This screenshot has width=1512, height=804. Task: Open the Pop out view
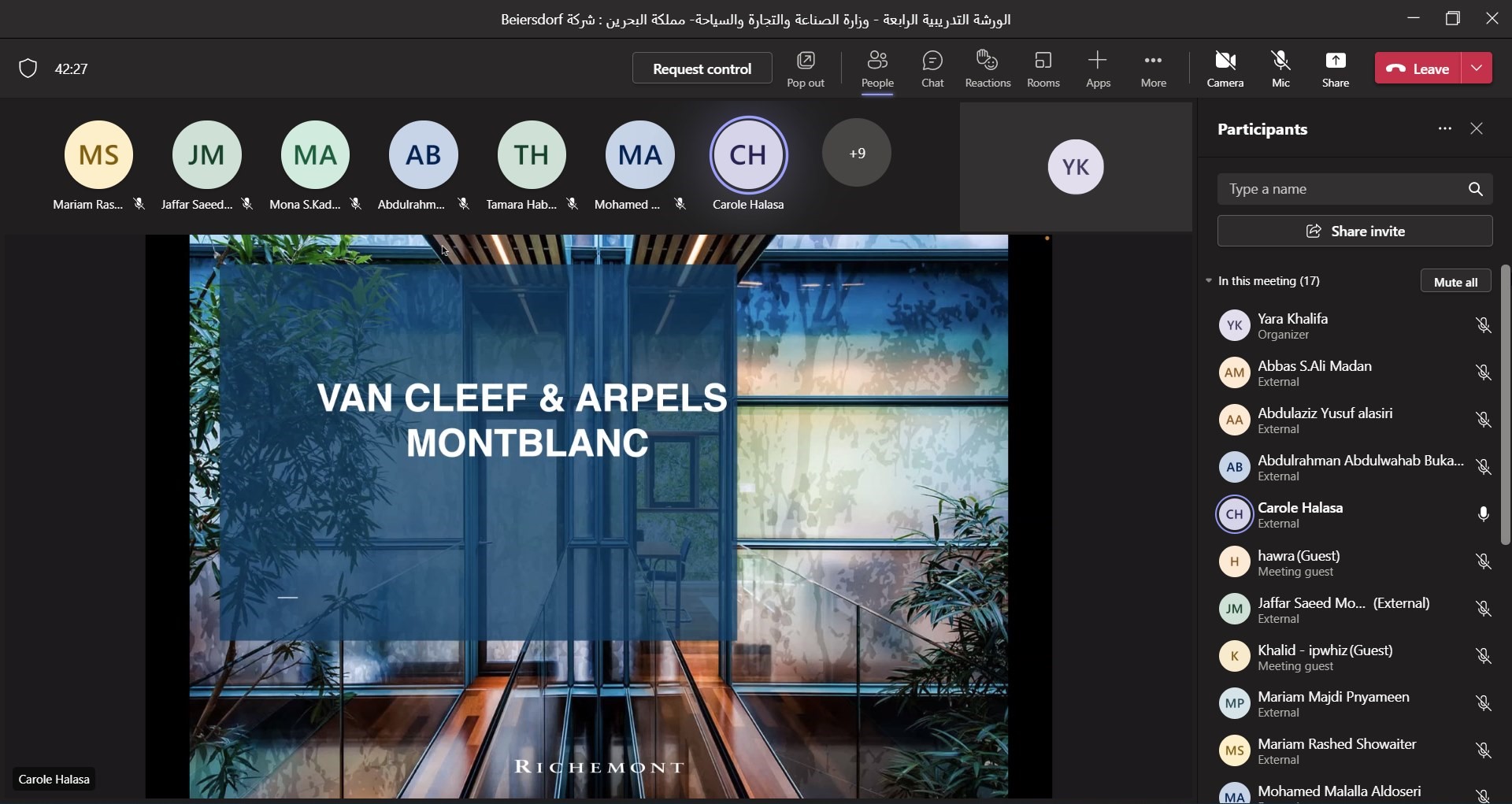[806, 69]
